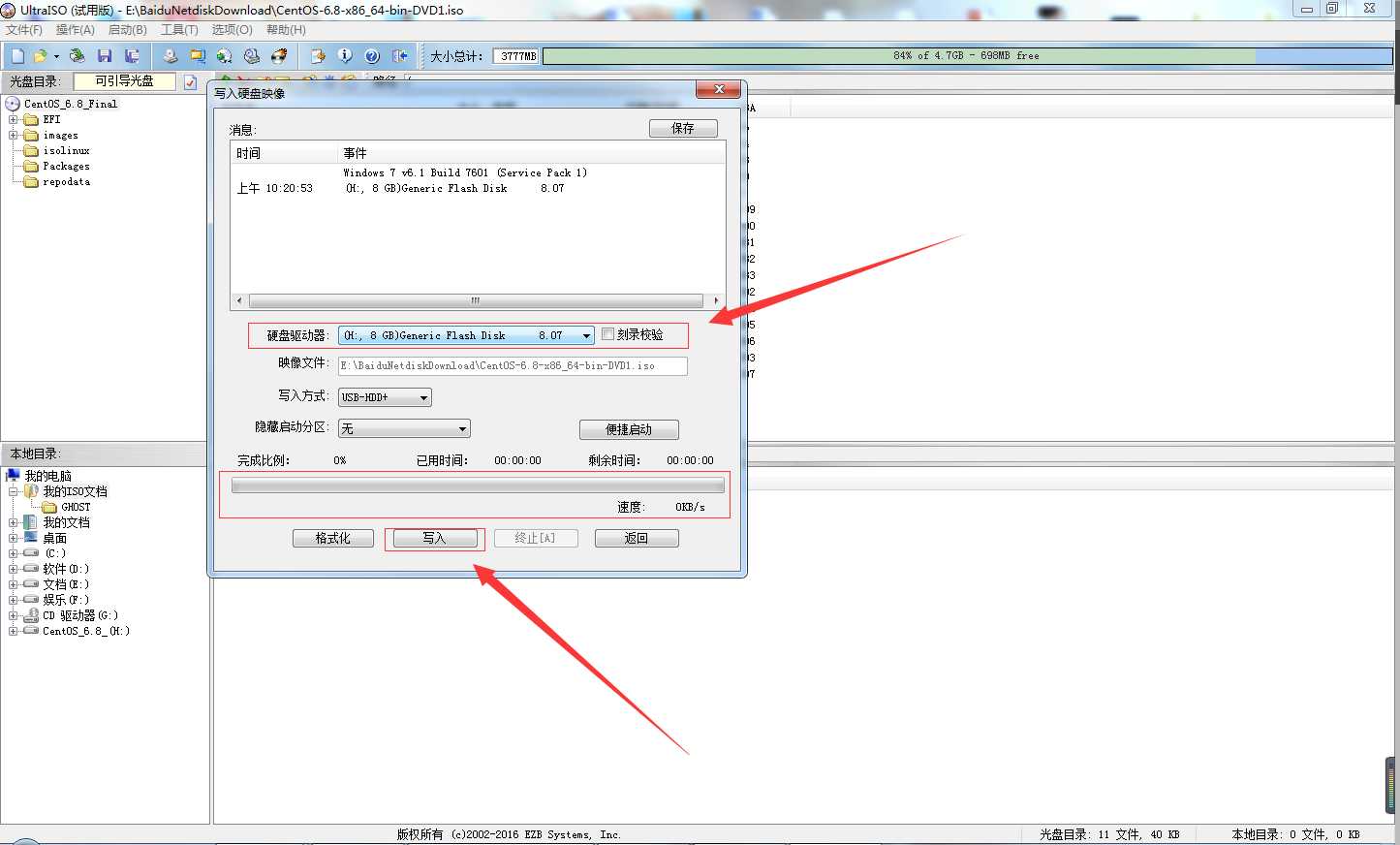
Task: Click the My Computer icon in local tree
Action: coord(13,476)
